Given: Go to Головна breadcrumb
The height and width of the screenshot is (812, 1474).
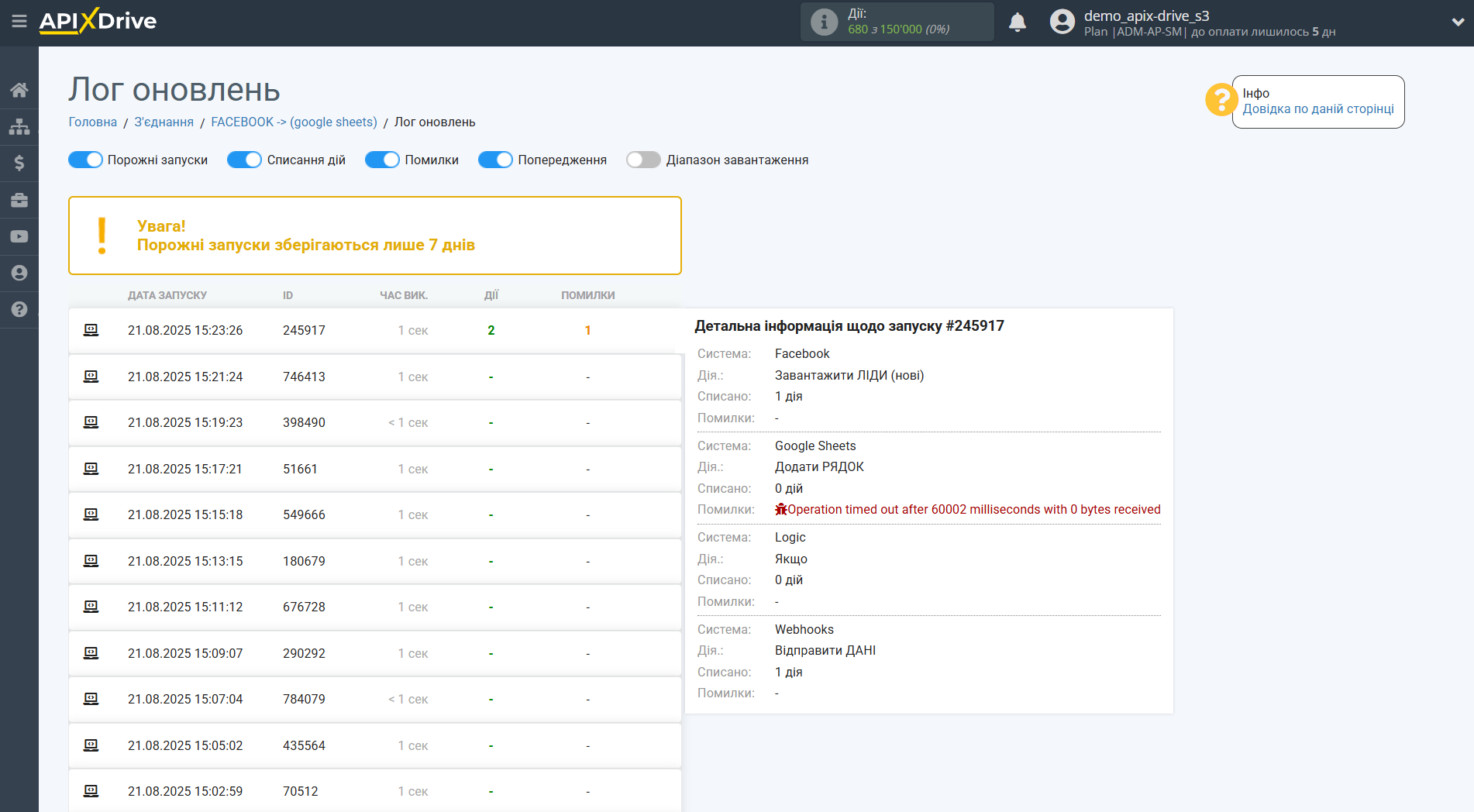Looking at the screenshot, I should point(93,122).
